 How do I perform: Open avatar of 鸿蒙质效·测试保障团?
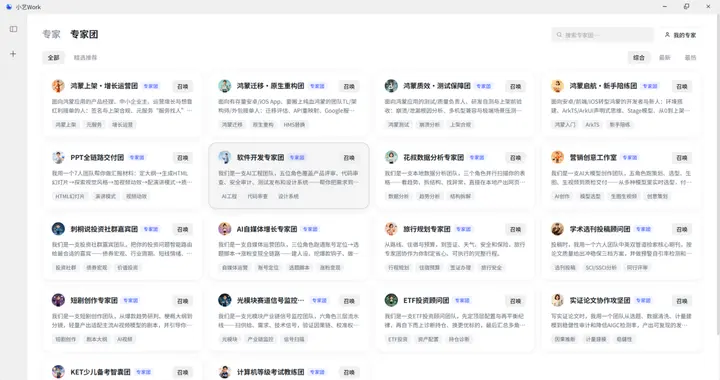pos(391,86)
